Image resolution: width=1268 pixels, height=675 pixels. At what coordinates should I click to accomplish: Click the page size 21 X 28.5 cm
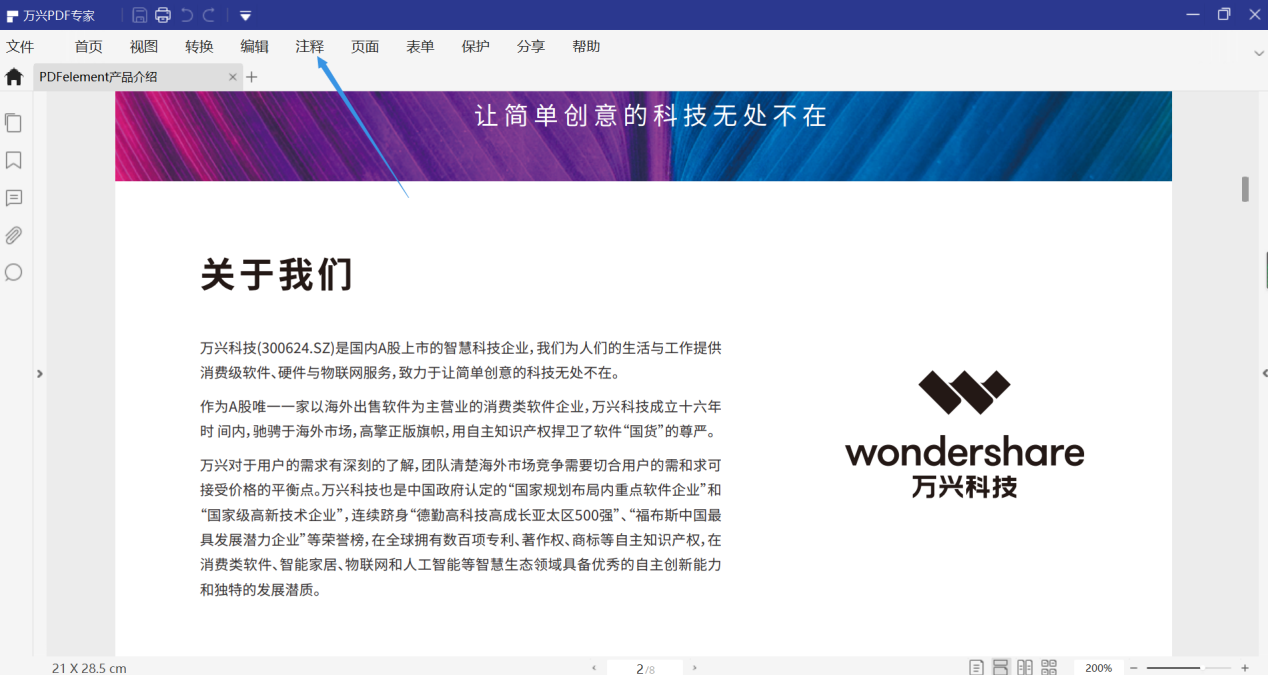click(89, 668)
